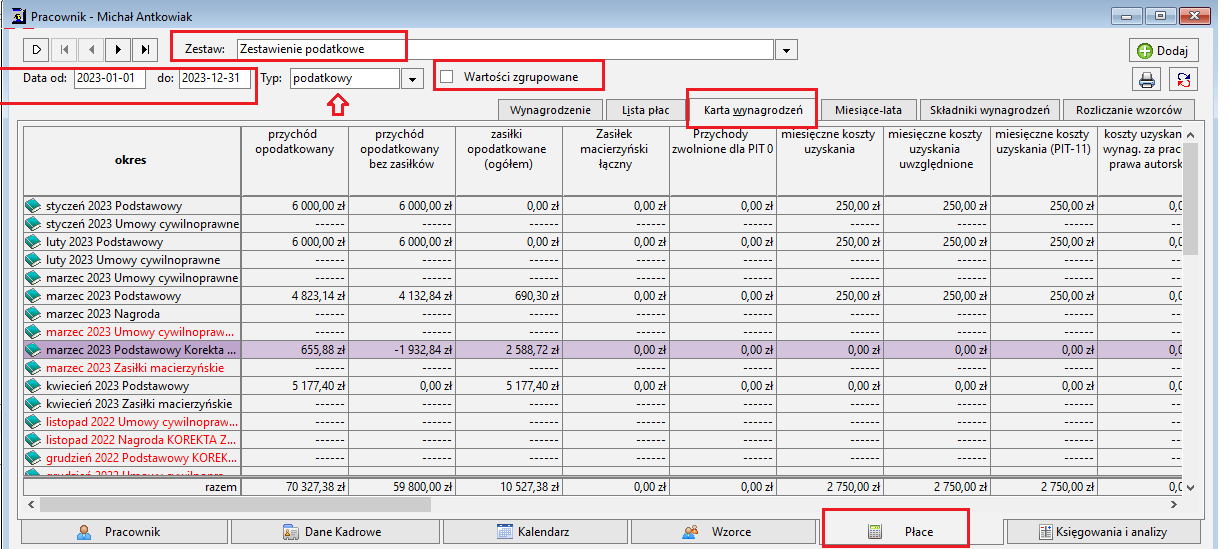
Task: Switch to Miesiące-lata tab
Action: point(867,110)
